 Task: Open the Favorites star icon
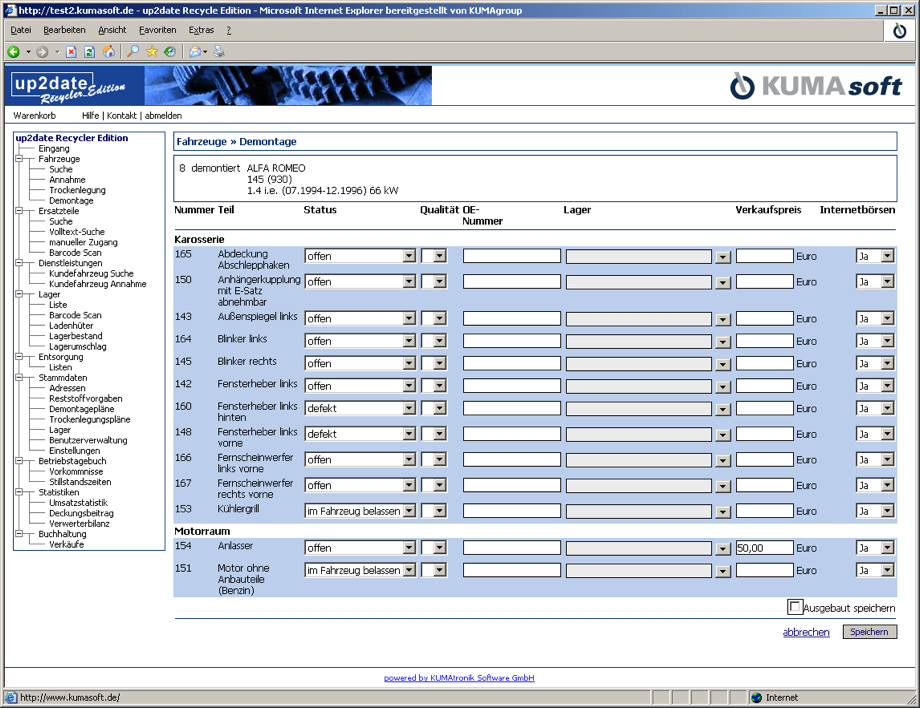pyautogui.click(x=152, y=52)
